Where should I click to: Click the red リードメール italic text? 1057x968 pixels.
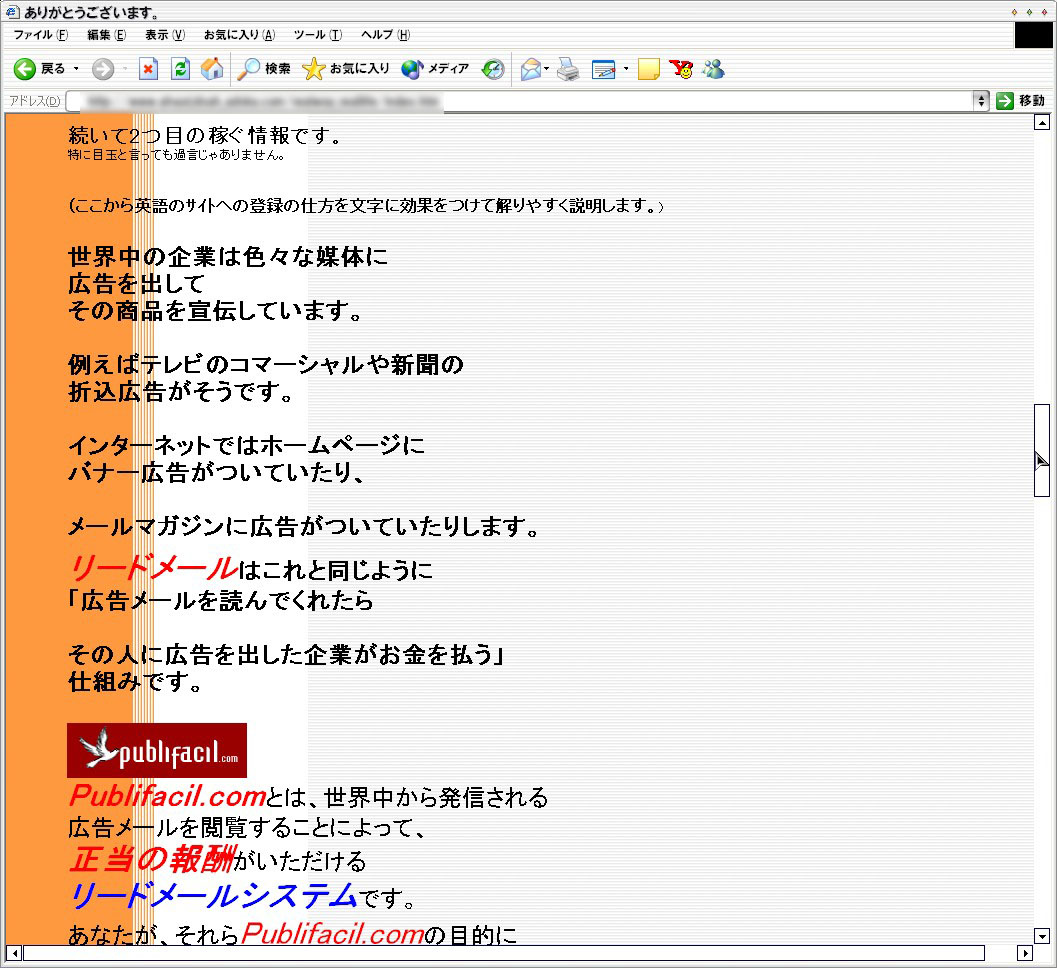pos(154,568)
